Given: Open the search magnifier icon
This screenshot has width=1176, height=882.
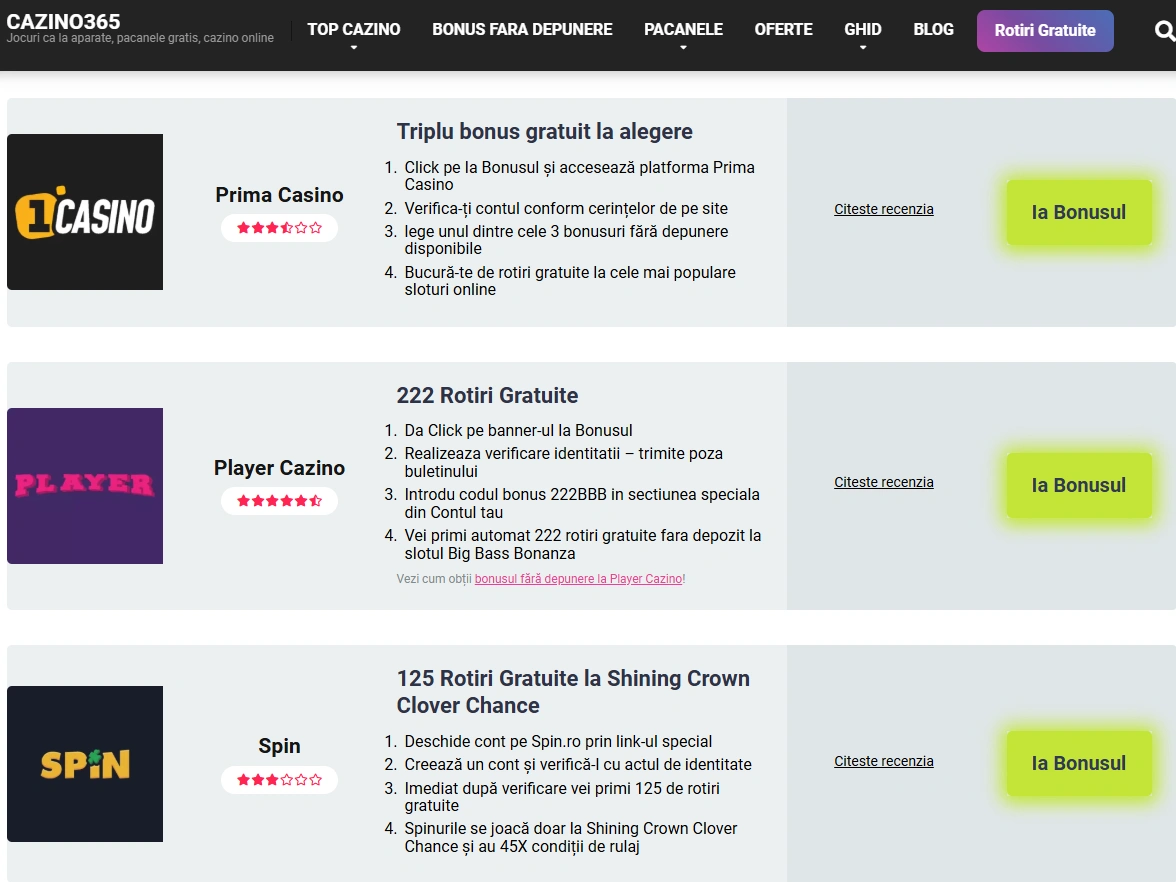Looking at the screenshot, I should coord(1165,31).
